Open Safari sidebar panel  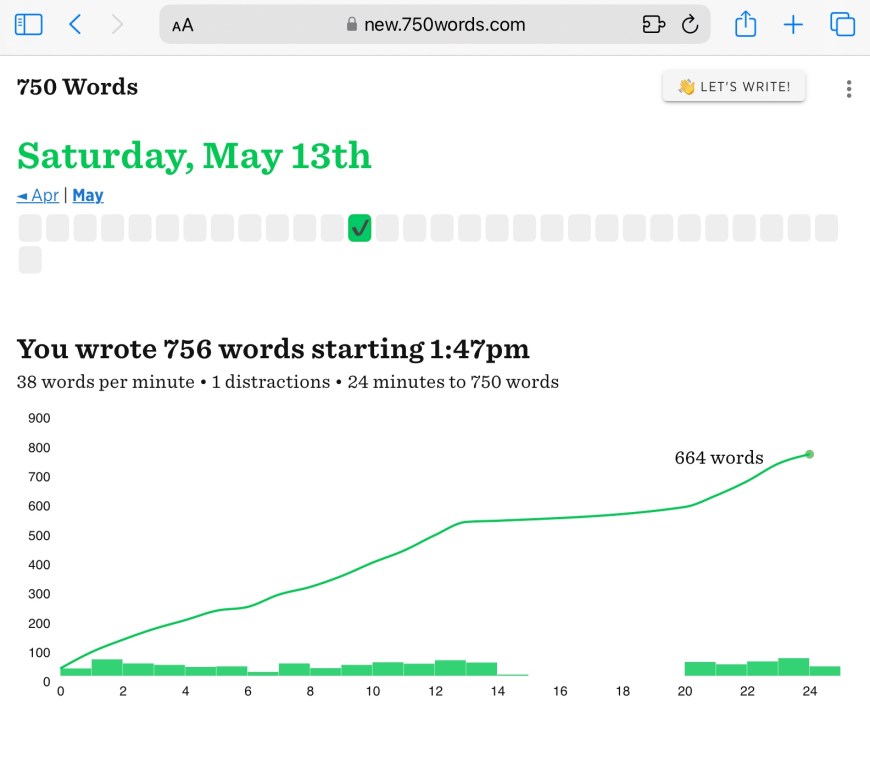click(x=29, y=25)
